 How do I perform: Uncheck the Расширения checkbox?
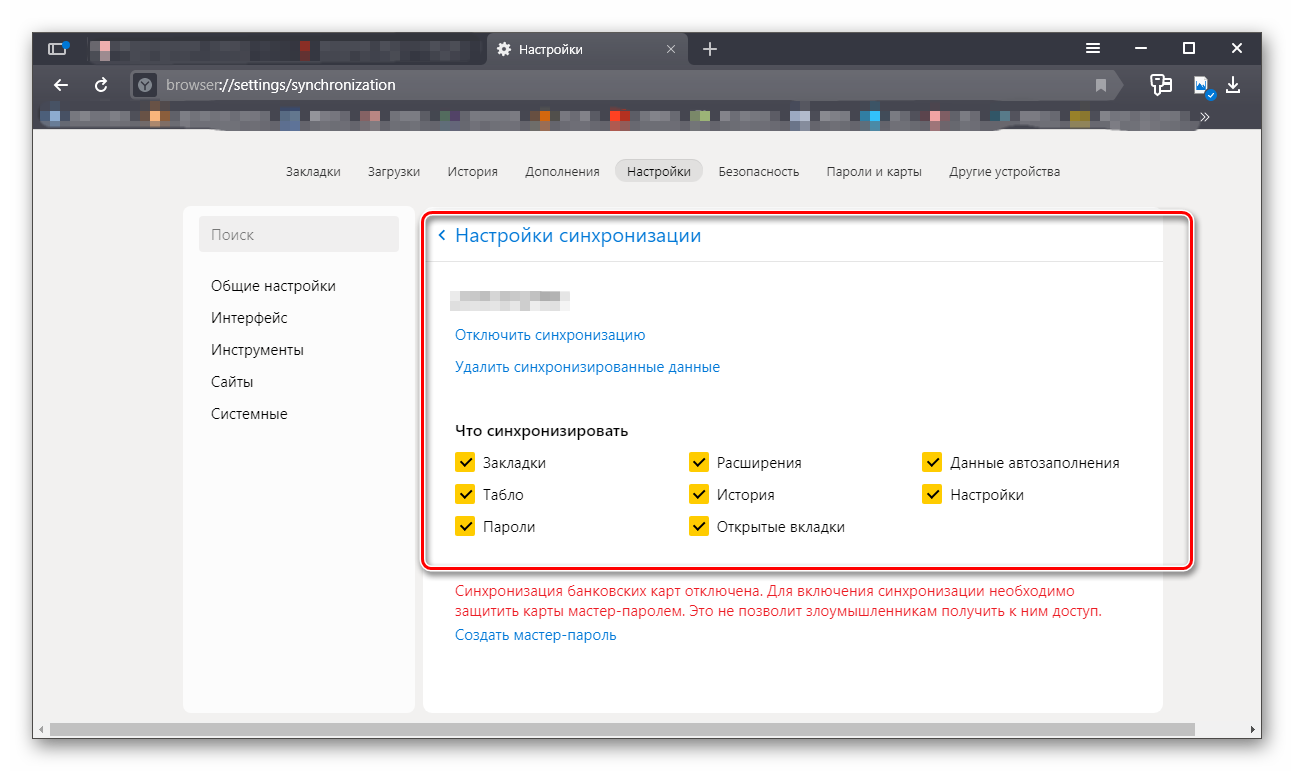[x=699, y=462]
